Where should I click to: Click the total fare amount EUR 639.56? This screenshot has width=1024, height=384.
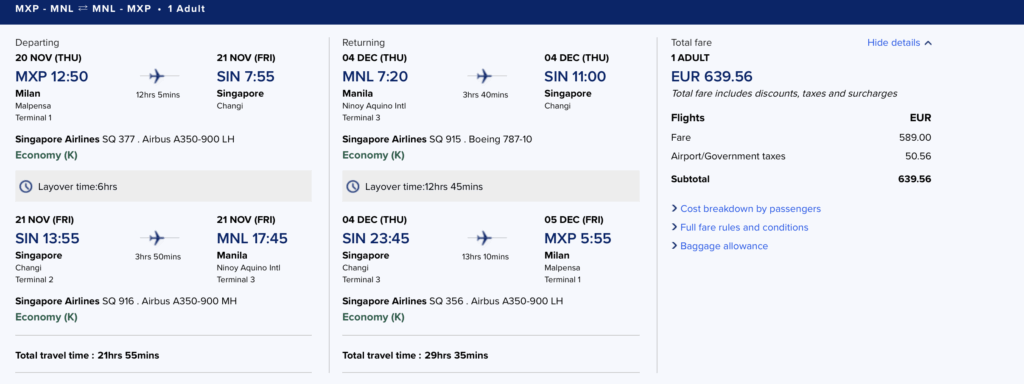pos(711,76)
